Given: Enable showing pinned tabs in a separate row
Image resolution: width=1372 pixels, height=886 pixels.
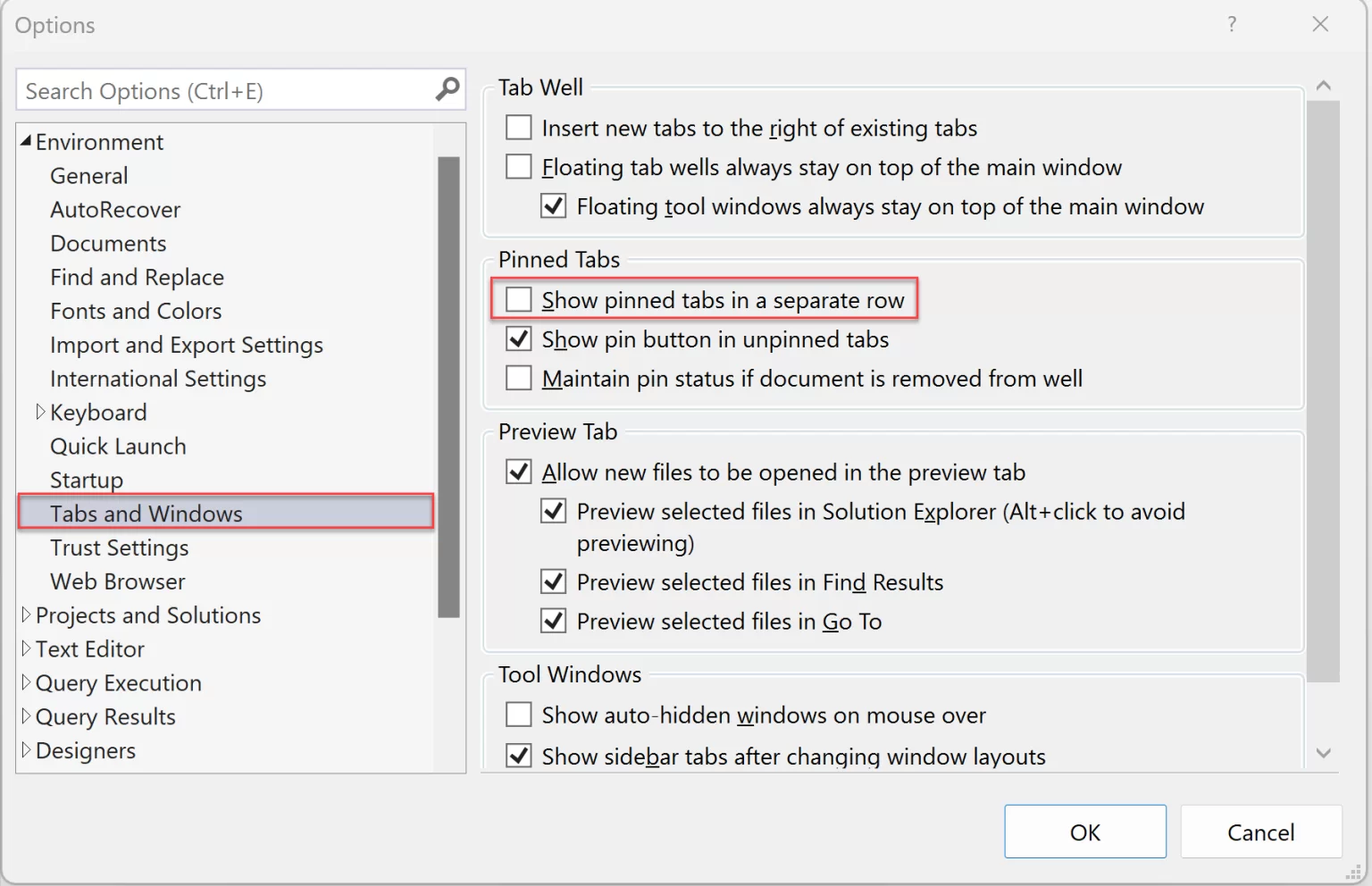Looking at the screenshot, I should [518, 299].
